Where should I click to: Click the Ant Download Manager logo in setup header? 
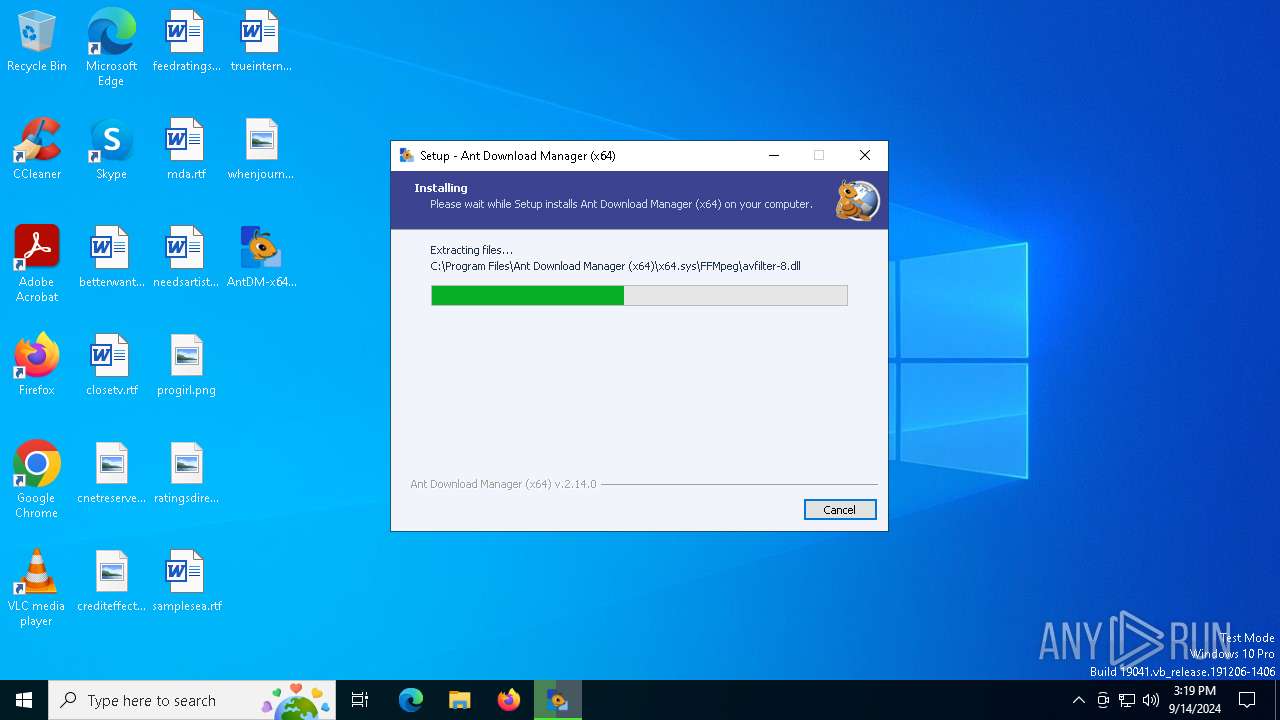click(857, 200)
